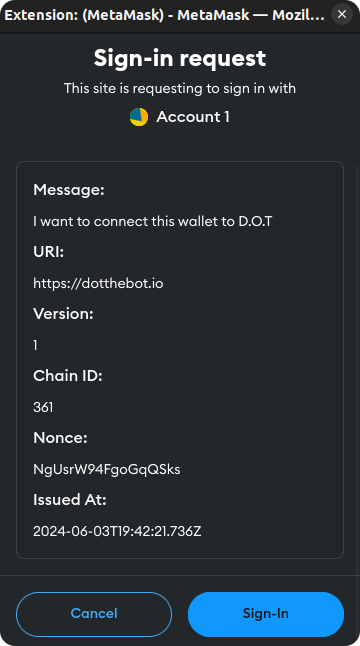Click the window title bar text

(x=164, y=15)
